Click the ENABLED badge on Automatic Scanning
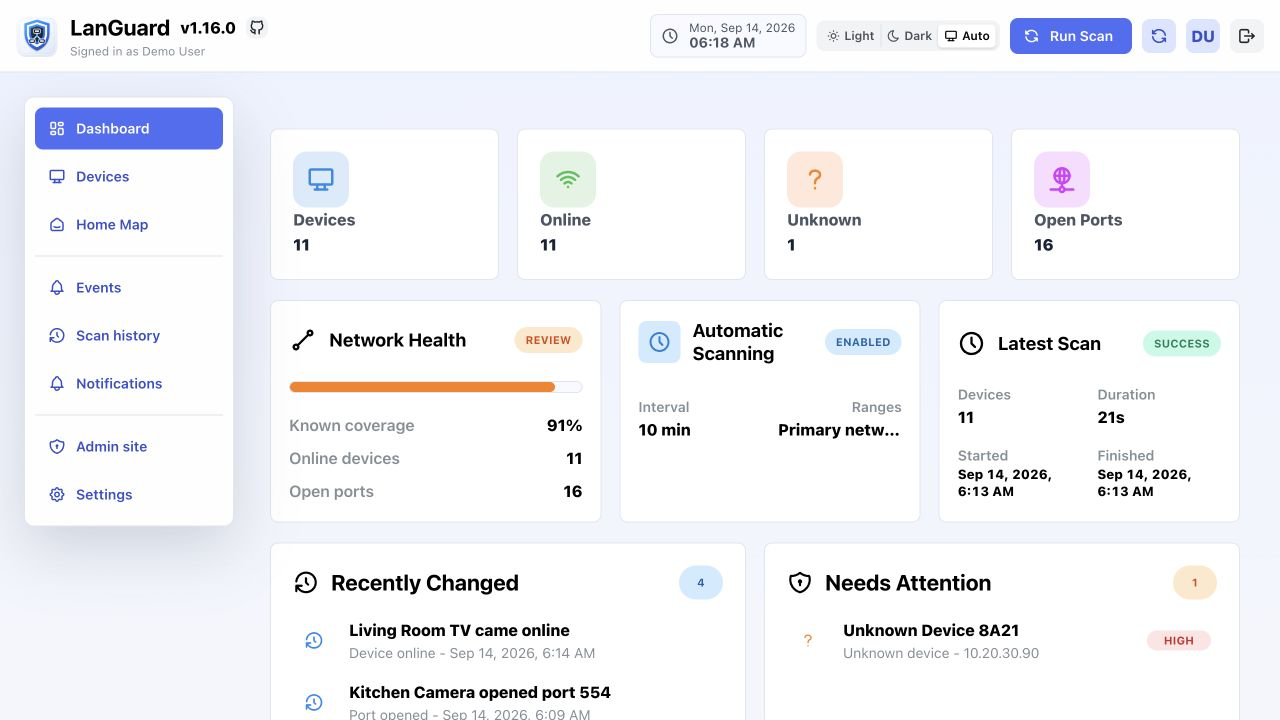The height and width of the screenshot is (720, 1280). pyautogui.click(x=863, y=342)
